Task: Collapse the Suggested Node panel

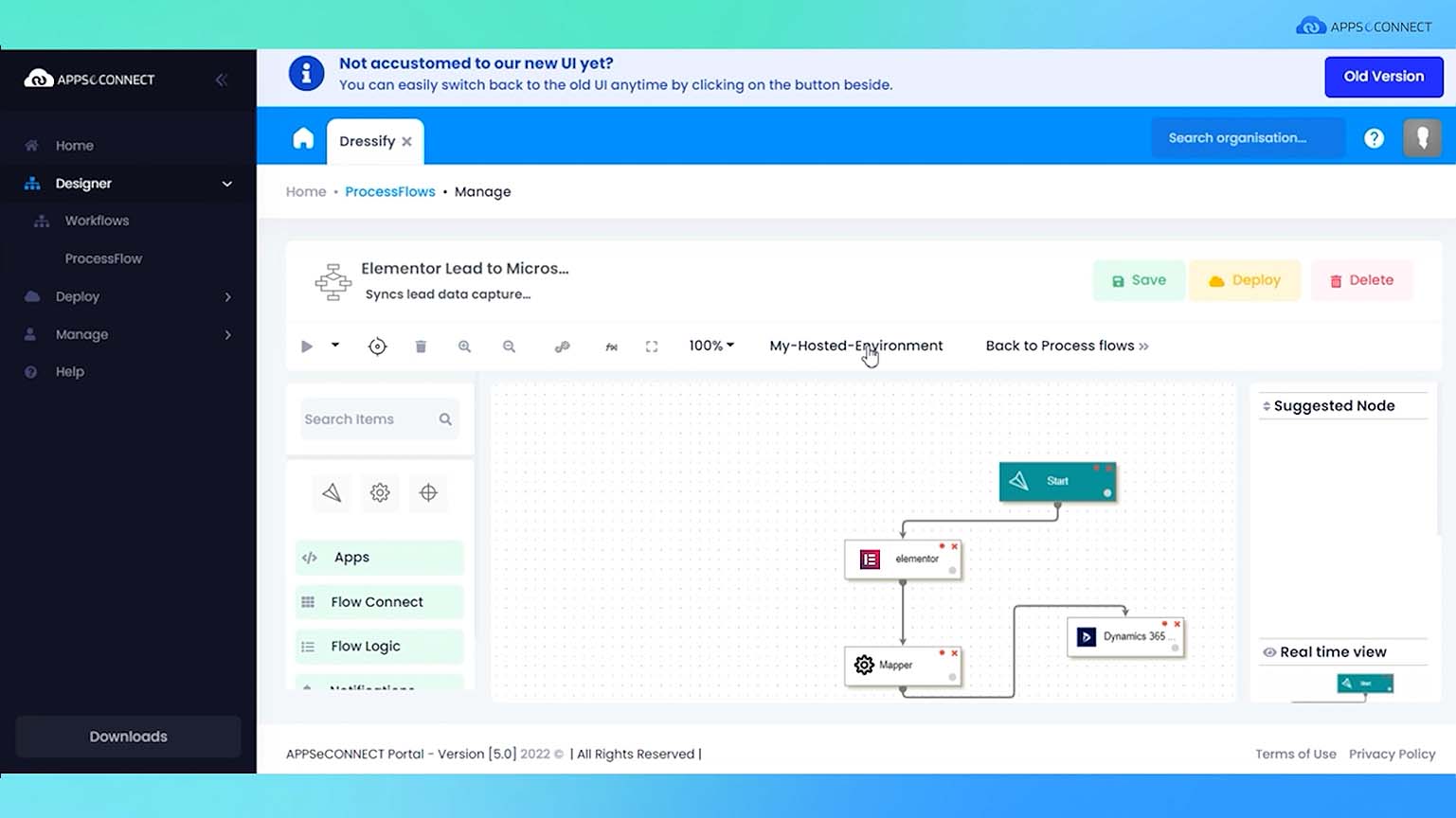Action: coord(1267,406)
